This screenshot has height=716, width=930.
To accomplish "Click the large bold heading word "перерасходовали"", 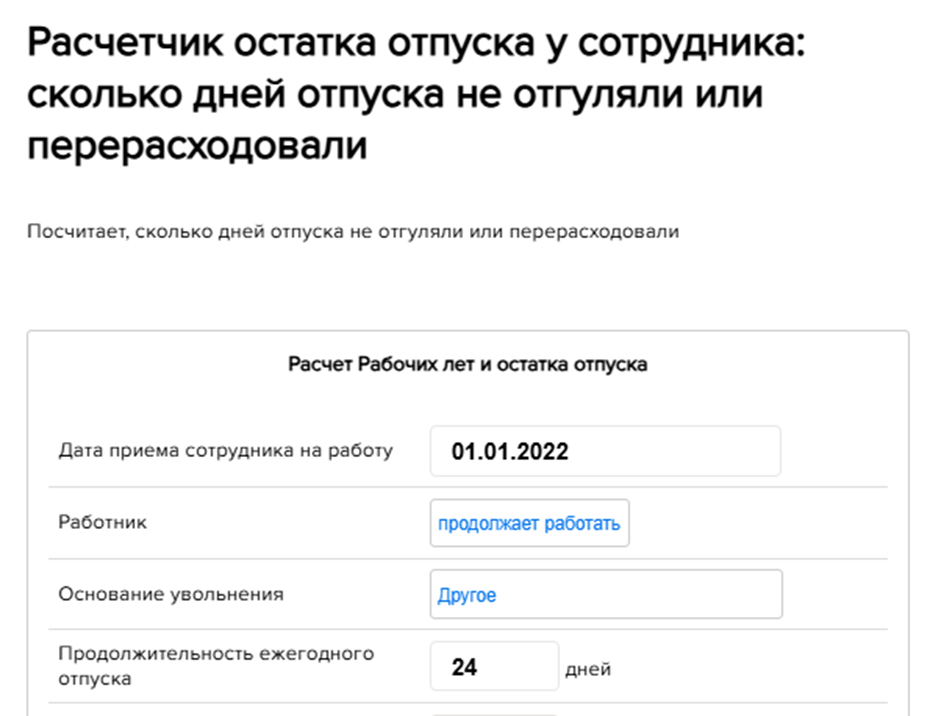I will [197, 147].
